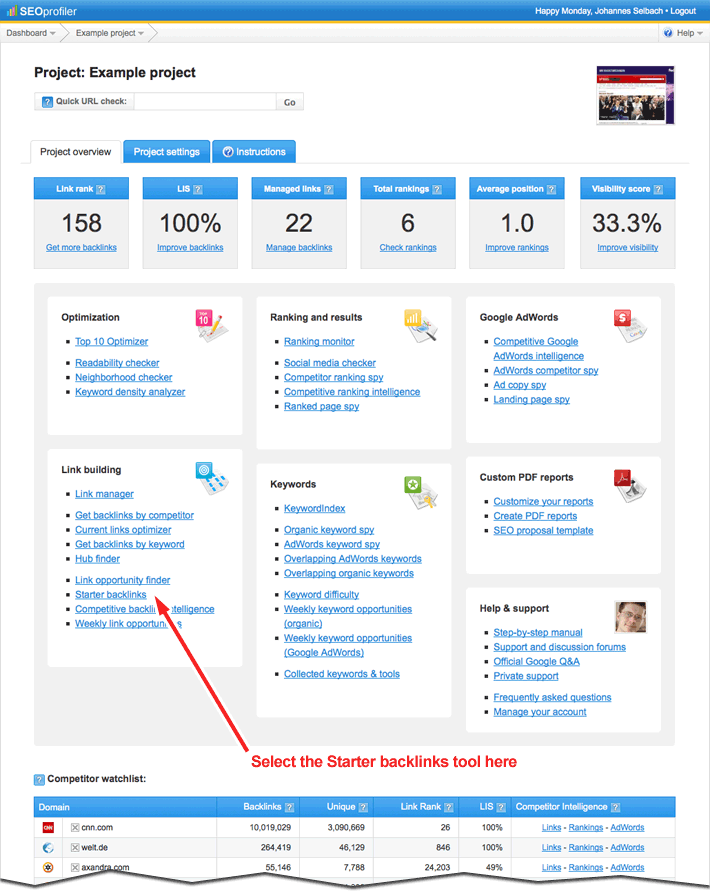Viewport: 710px width, 891px height.
Task: Click the remove box next to axandra.com
Action: click(75, 868)
